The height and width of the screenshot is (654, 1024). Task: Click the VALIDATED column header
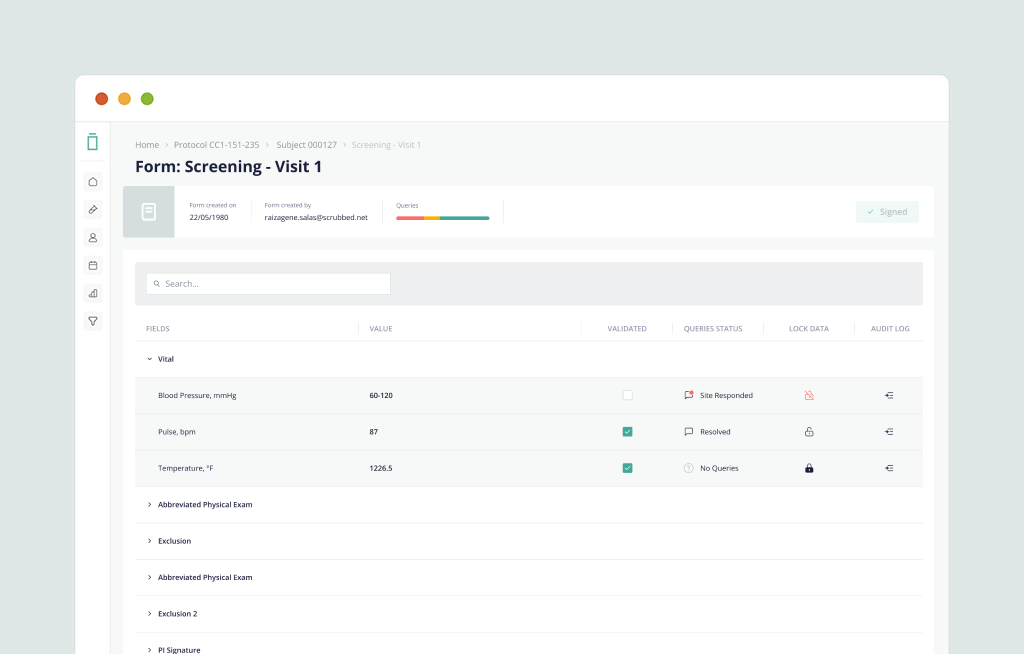[x=627, y=329]
